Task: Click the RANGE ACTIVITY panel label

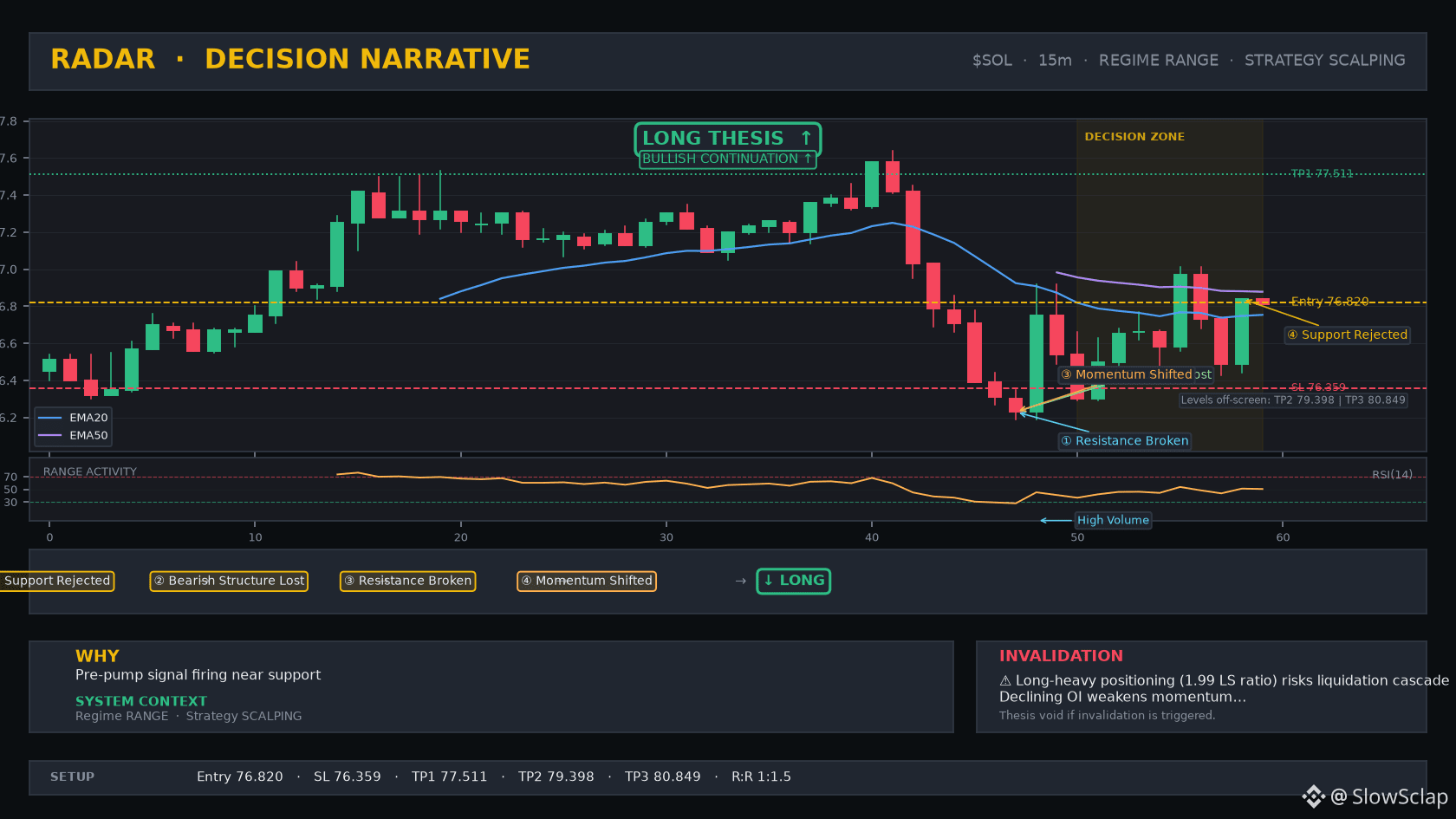Action: [90, 471]
